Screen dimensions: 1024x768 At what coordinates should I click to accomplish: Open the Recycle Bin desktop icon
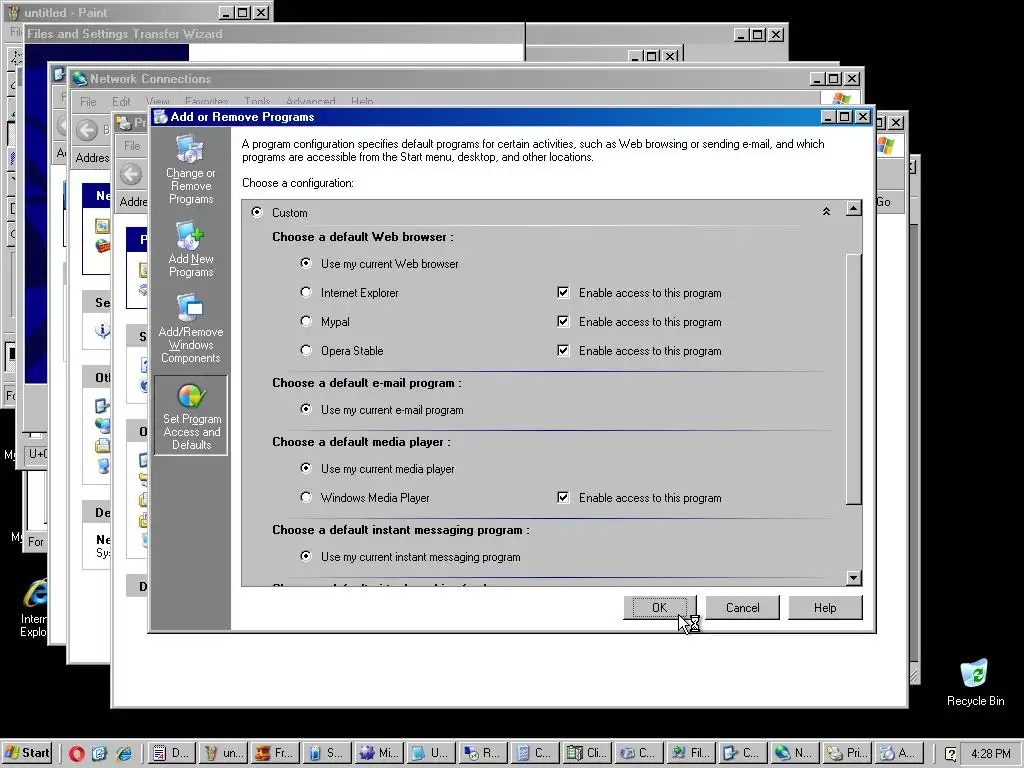click(975, 682)
